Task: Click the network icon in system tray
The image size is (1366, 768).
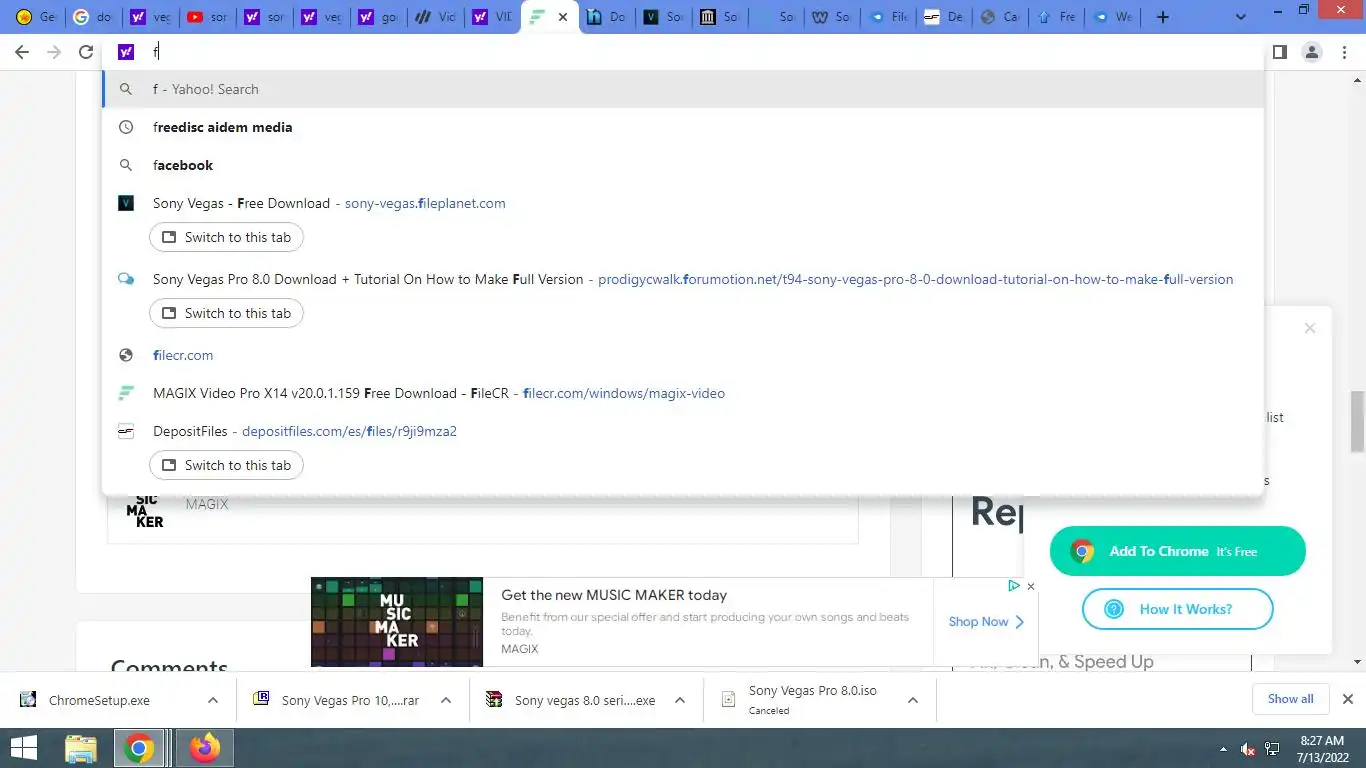Action: point(1273,749)
